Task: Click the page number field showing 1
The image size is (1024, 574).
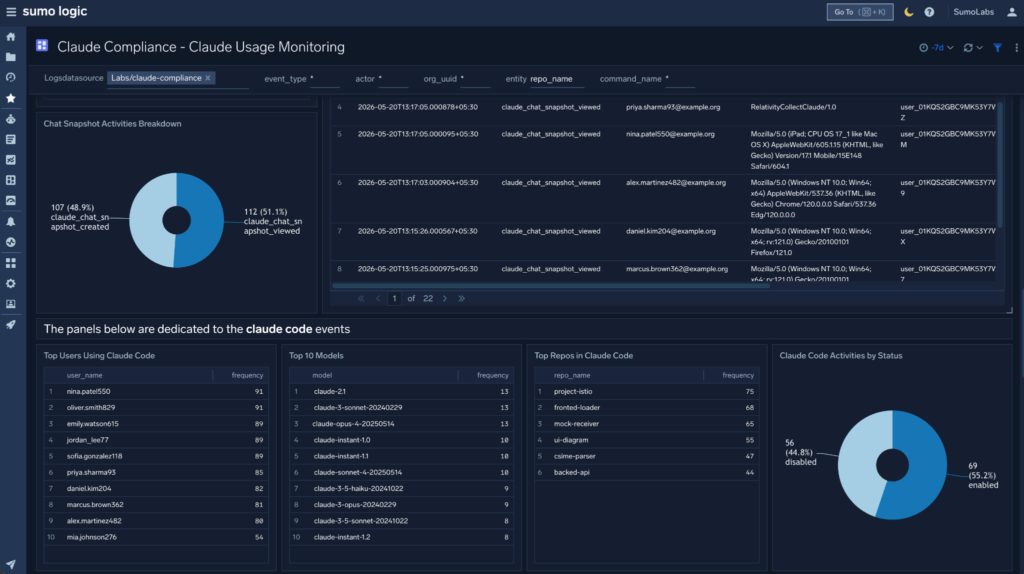Action: tap(394, 298)
